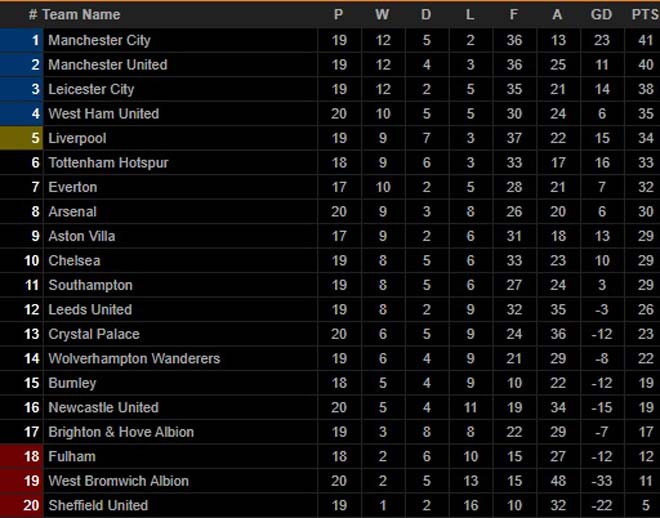660x518 pixels.
Task: Open Wolverhampton Wanderers team entry
Action: pyautogui.click(x=134, y=359)
